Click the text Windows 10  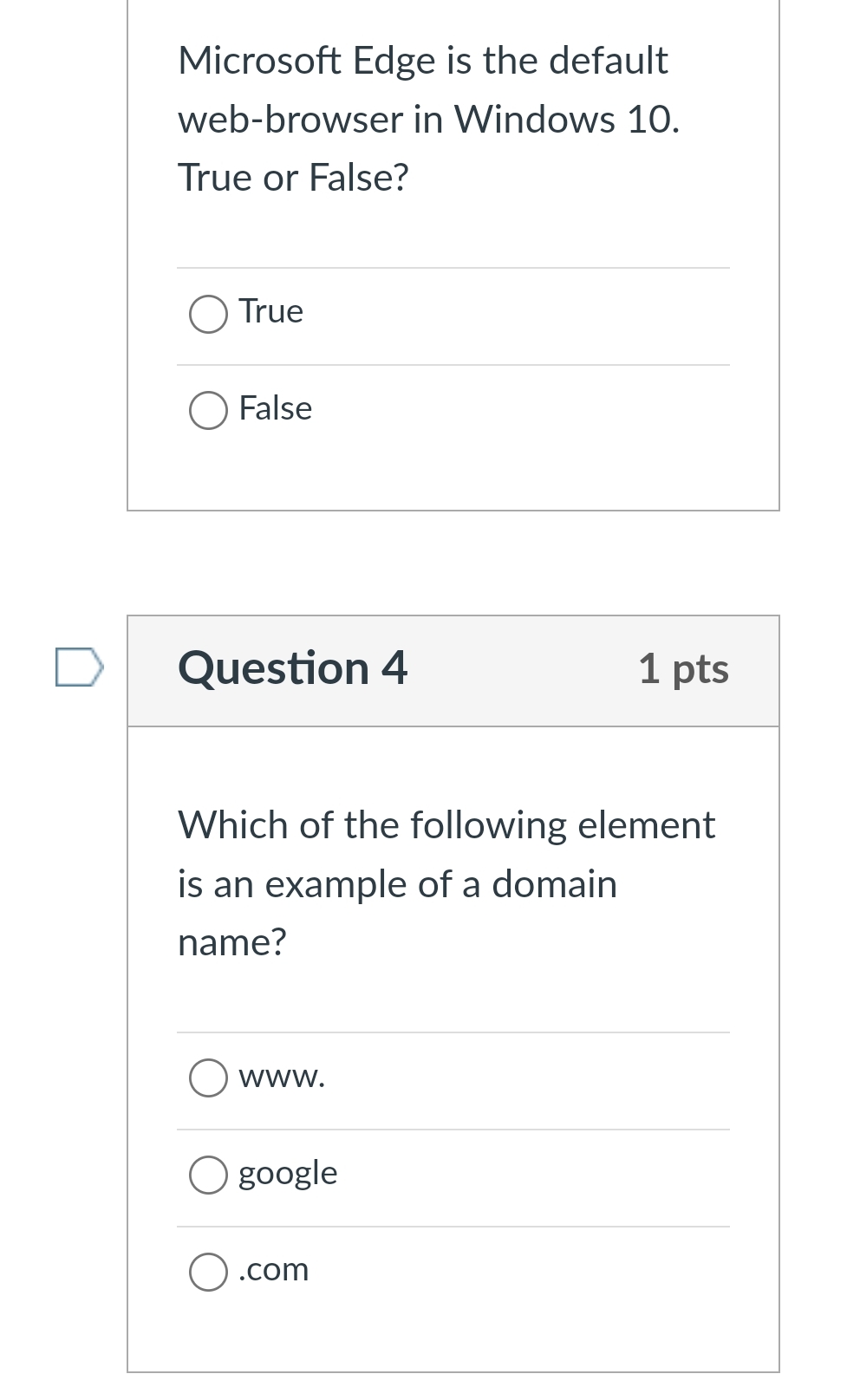tap(567, 120)
